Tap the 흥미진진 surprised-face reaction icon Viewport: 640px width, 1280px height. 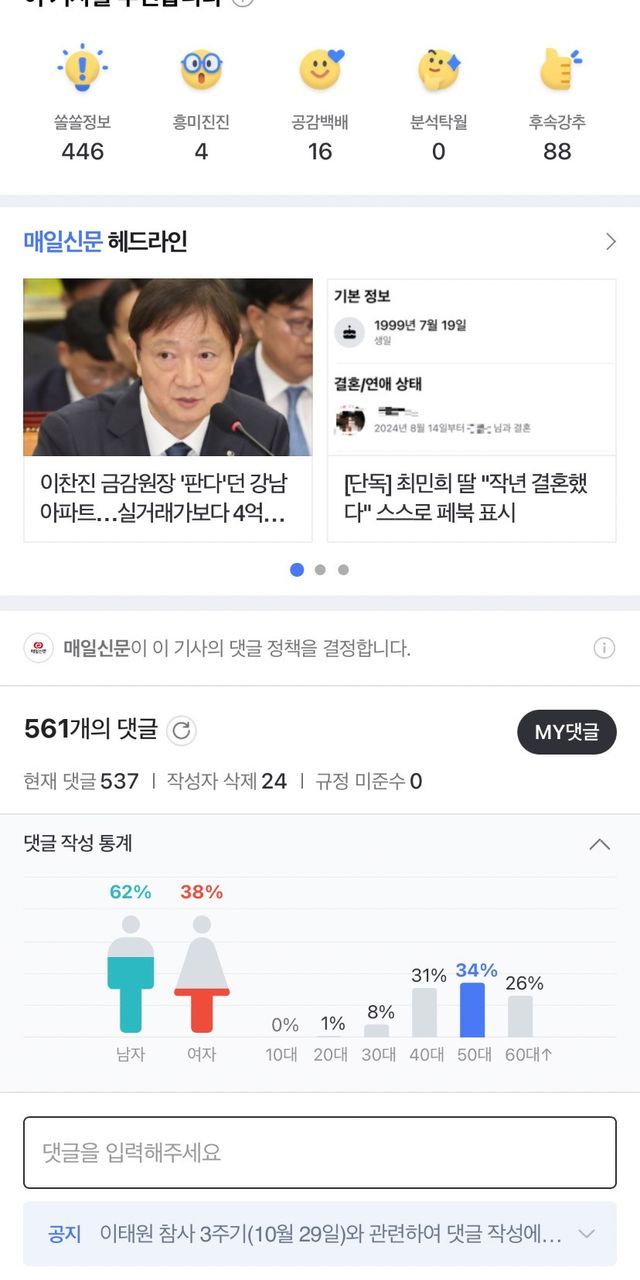[201, 69]
